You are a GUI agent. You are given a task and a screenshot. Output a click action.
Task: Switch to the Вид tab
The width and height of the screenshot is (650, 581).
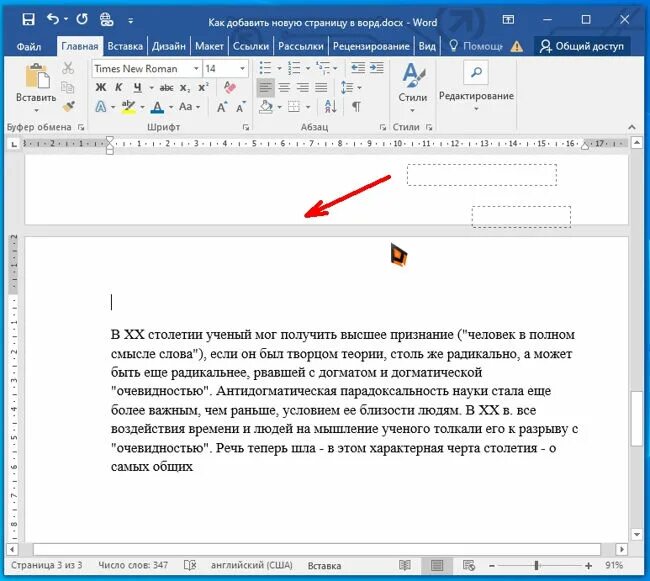point(427,46)
